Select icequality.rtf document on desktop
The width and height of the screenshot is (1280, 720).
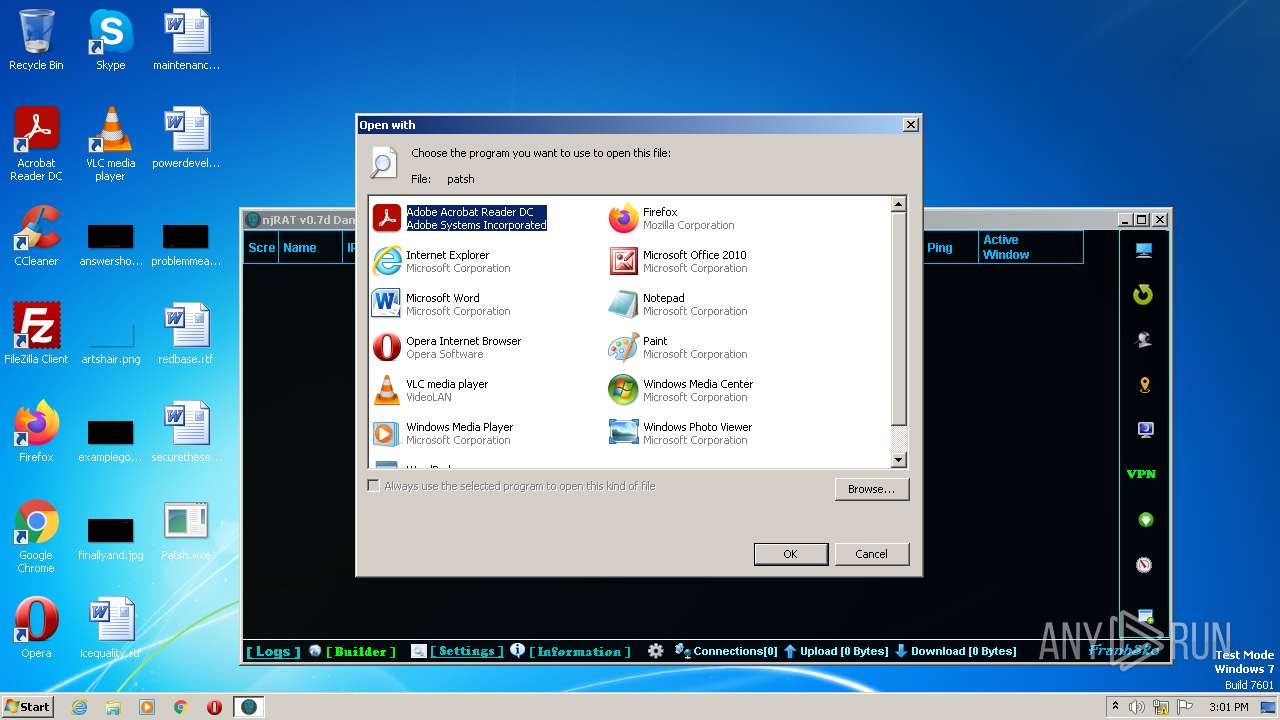(110, 628)
